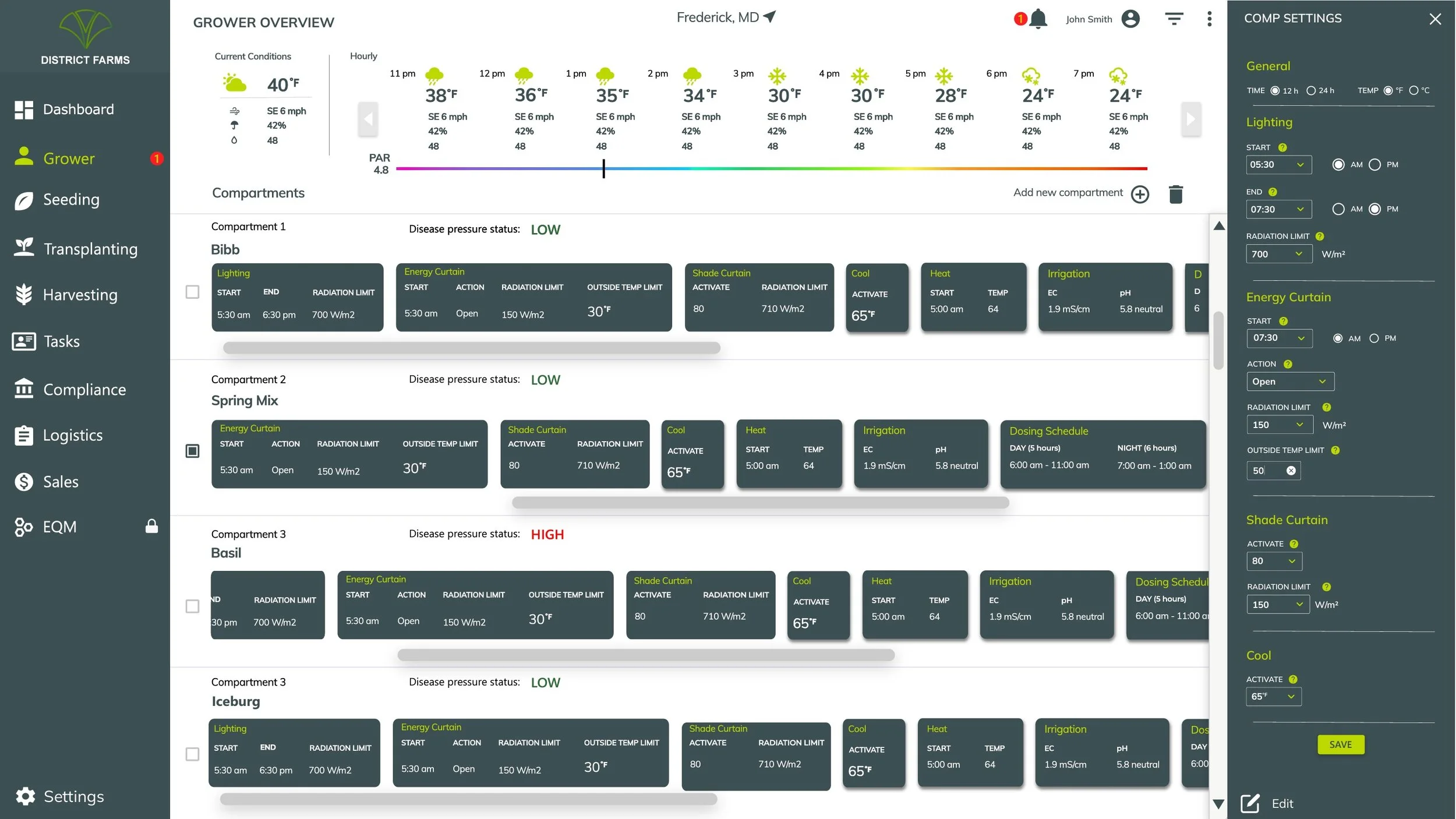Open help icon for Outside Temp Limit
Image resolution: width=1456 pixels, height=819 pixels.
click(1335, 450)
